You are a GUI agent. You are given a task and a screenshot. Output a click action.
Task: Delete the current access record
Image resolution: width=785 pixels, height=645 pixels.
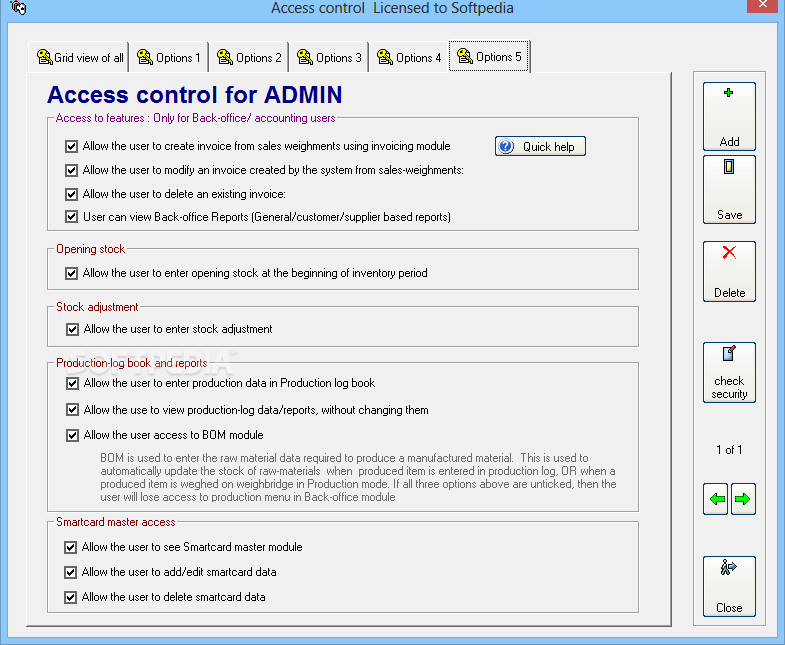click(x=729, y=271)
